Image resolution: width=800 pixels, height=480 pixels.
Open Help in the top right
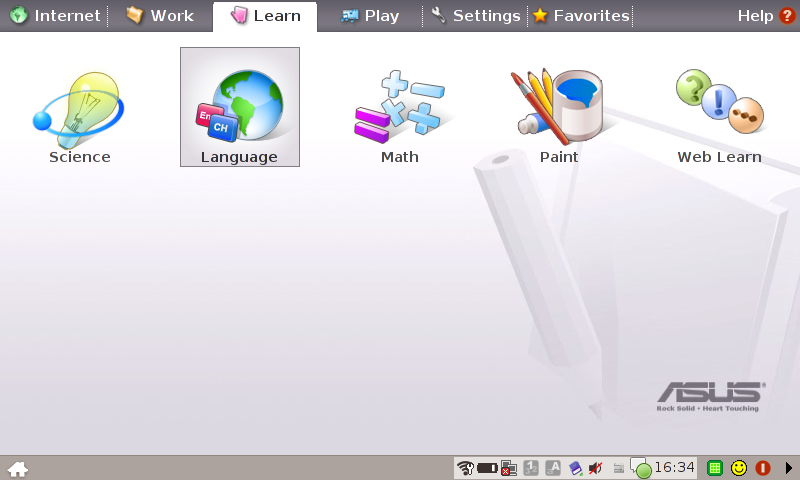[765, 16]
